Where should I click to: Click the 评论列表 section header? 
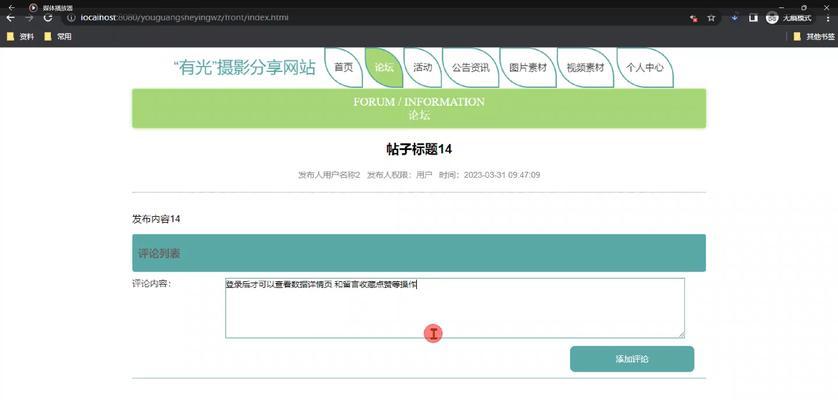point(419,253)
